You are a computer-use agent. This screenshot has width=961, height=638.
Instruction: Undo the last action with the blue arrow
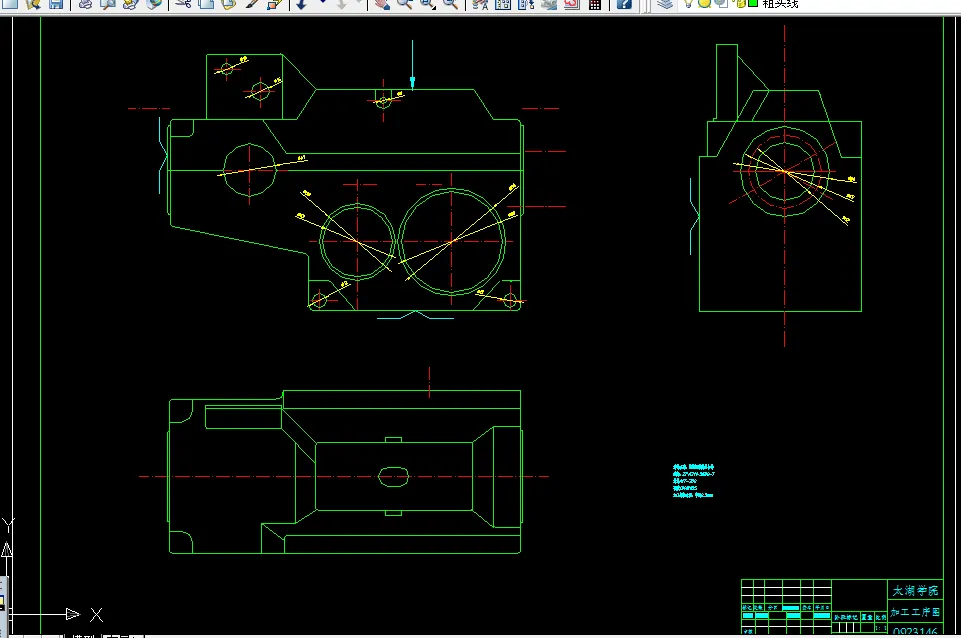301,4
